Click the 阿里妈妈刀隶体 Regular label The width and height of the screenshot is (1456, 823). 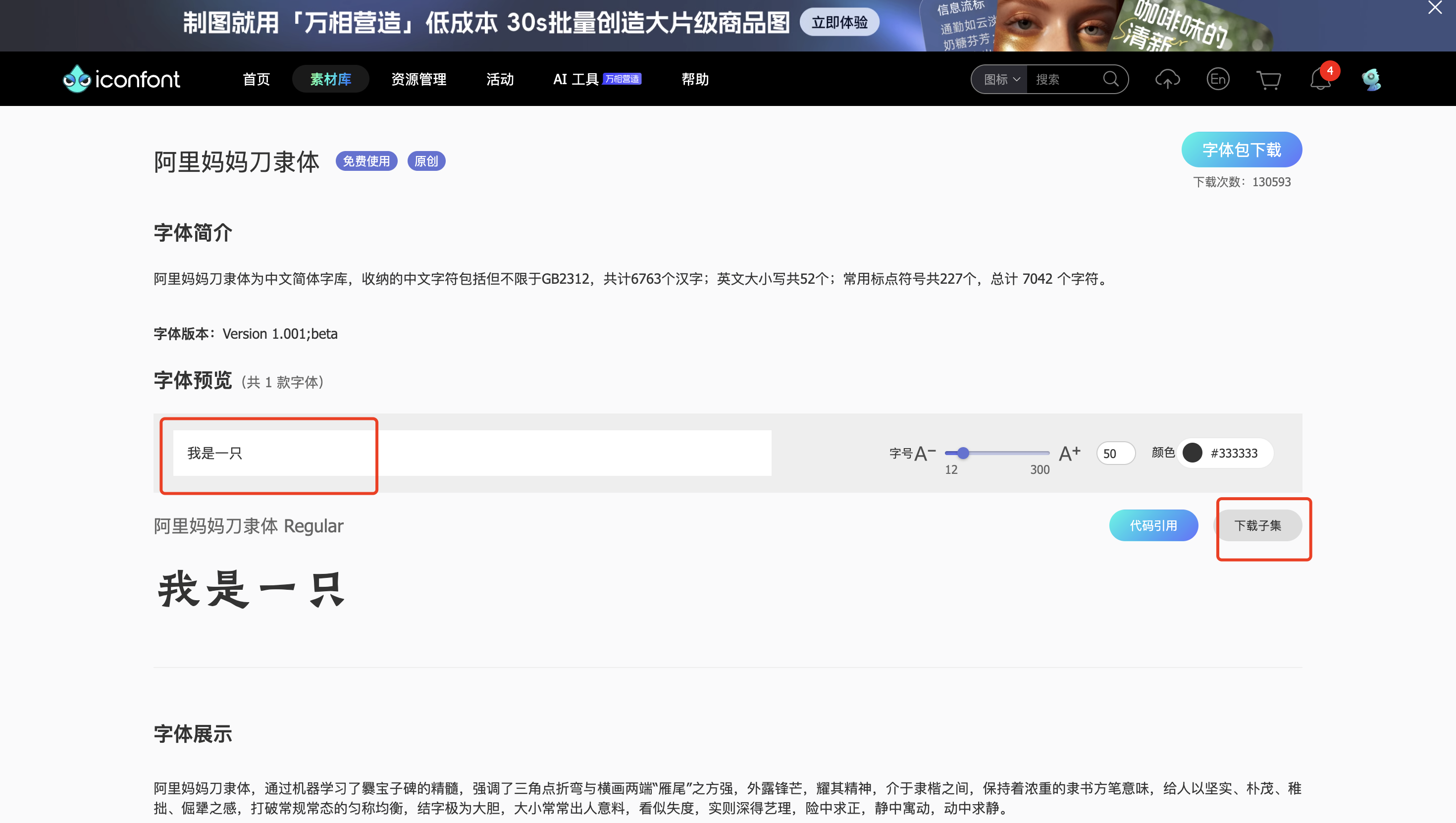248,526
